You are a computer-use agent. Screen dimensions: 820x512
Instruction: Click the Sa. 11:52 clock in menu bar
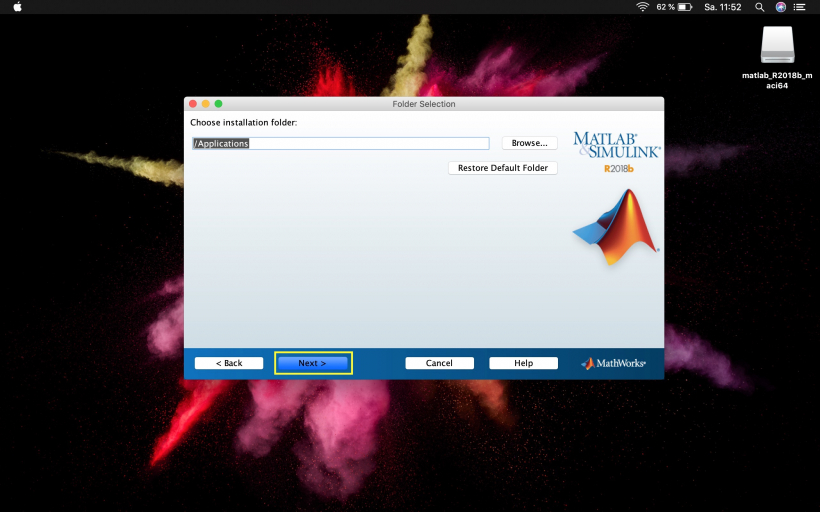tap(722, 7)
